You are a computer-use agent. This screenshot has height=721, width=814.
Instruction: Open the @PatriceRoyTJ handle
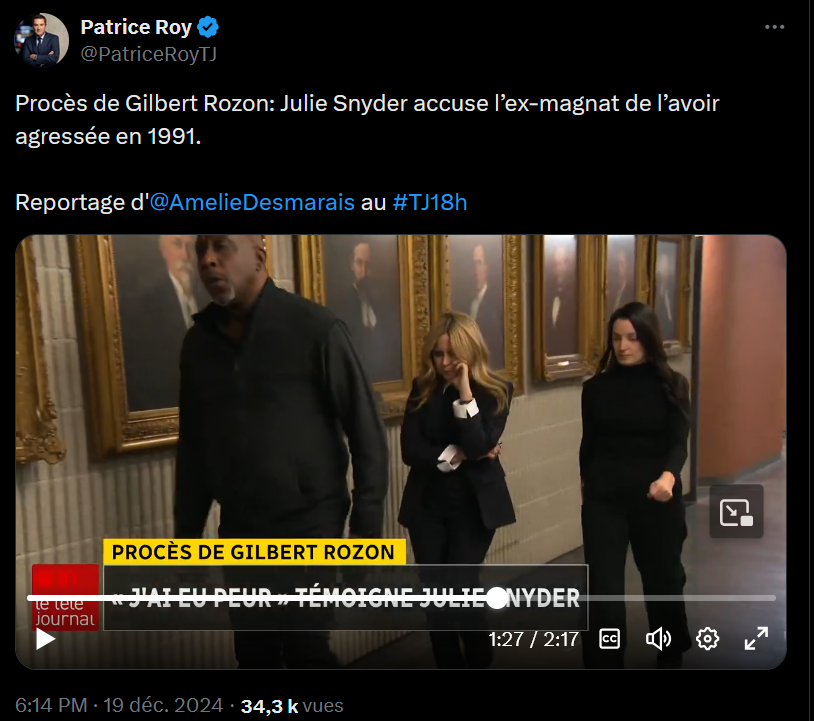click(148, 54)
